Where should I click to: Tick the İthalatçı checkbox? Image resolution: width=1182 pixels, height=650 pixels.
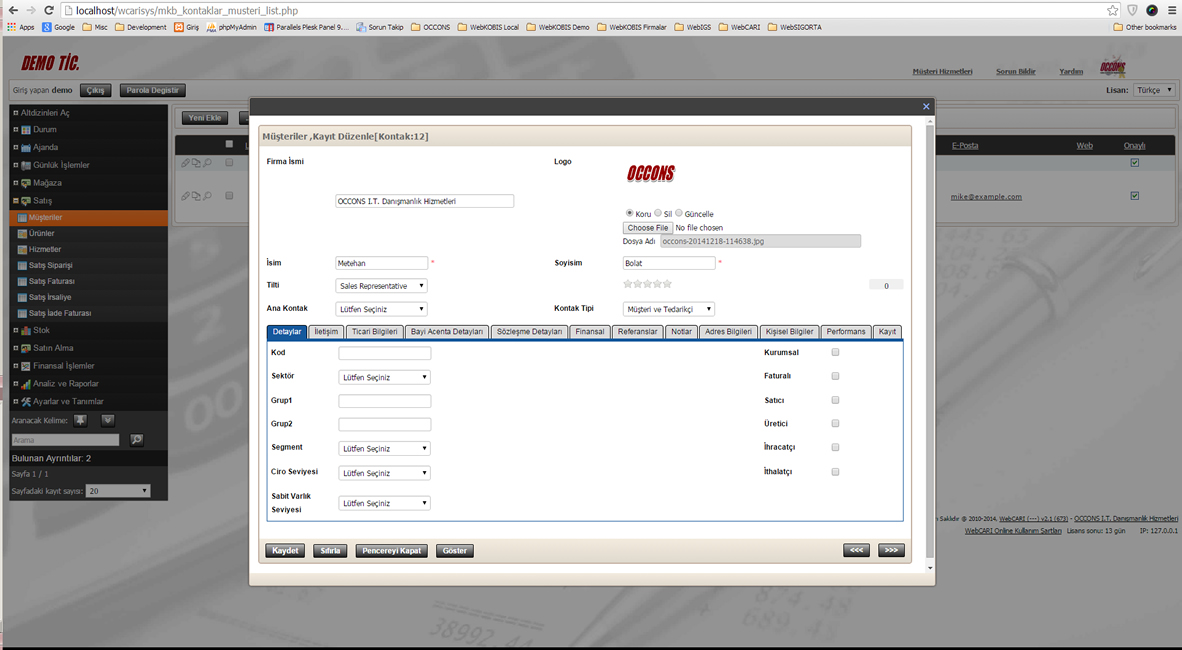click(x=835, y=471)
